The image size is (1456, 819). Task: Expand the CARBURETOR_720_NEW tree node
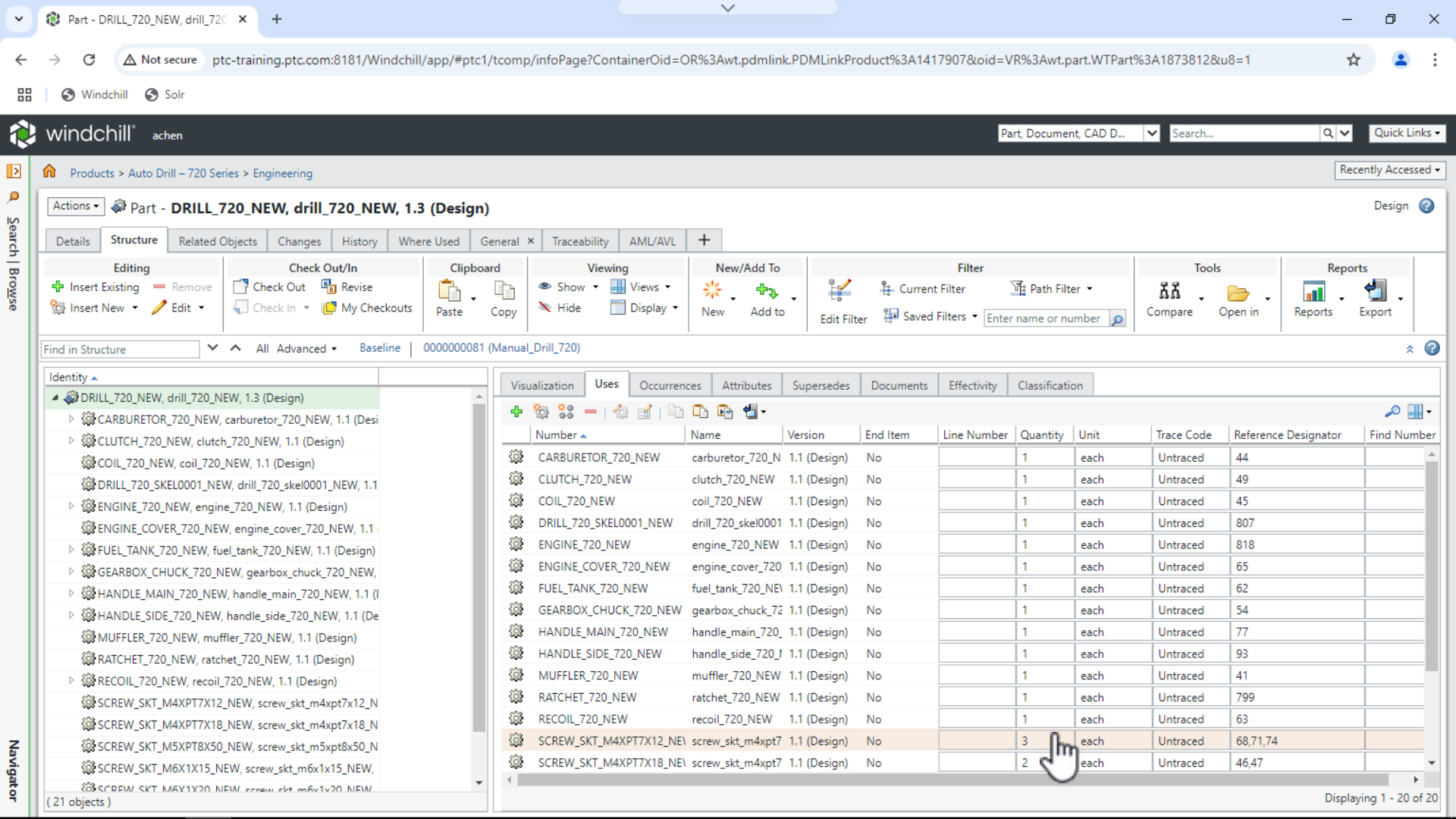pos(71,419)
